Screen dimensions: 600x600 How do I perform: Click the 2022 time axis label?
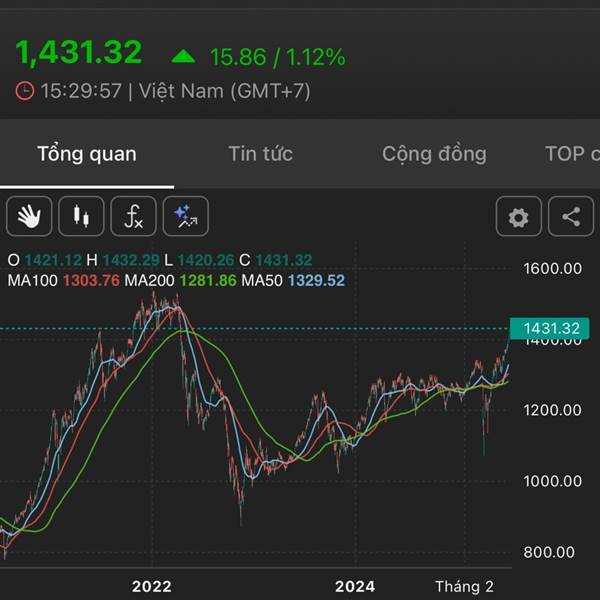152,586
